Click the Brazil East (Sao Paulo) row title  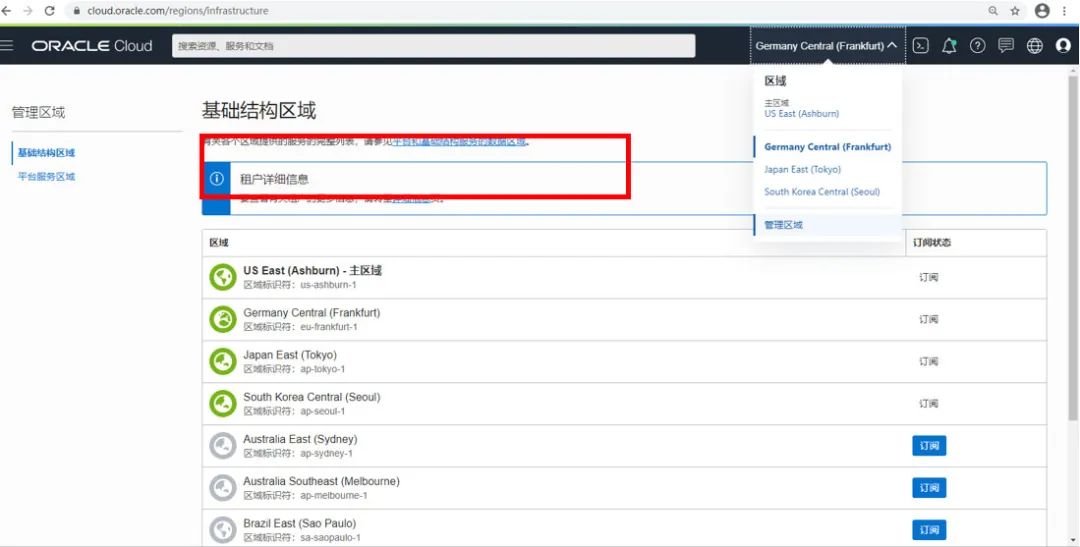click(300, 523)
